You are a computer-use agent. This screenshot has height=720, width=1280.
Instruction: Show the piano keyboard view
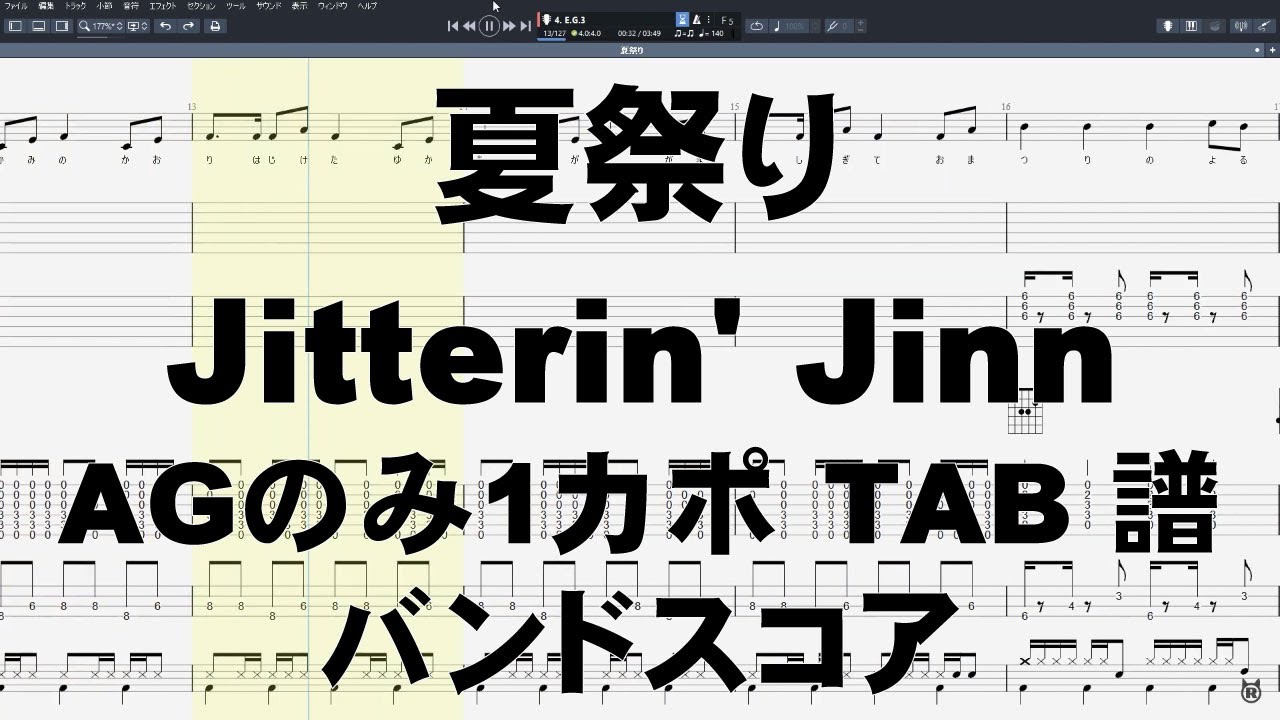click(1193, 26)
